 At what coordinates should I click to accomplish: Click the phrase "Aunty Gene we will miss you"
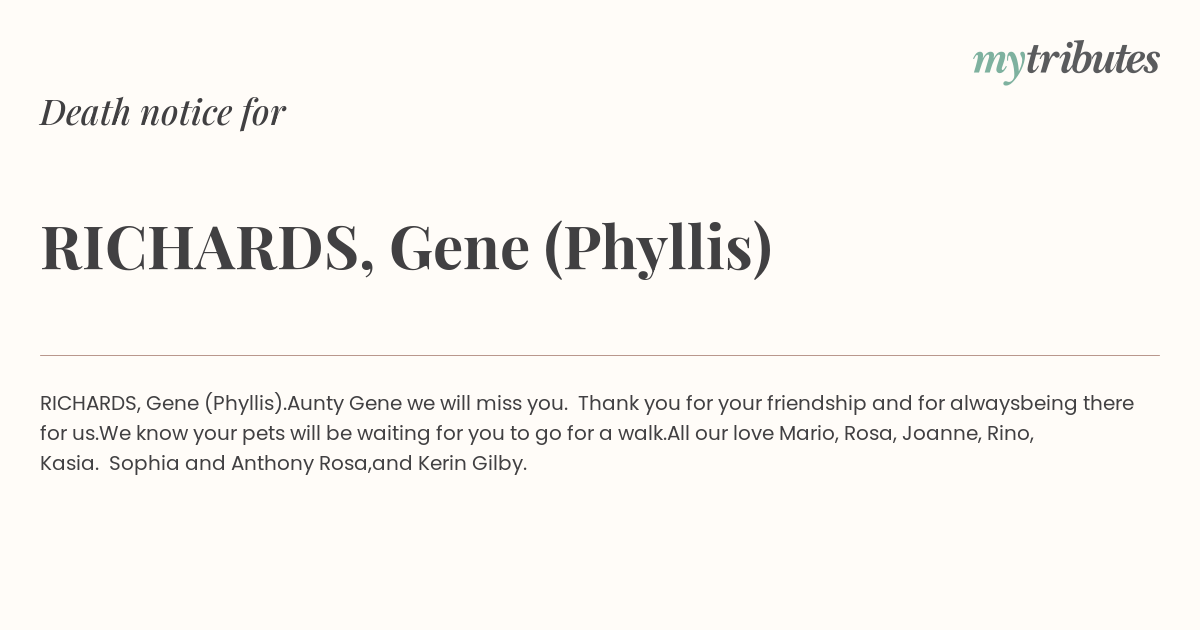pyautogui.click(x=427, y=404)
